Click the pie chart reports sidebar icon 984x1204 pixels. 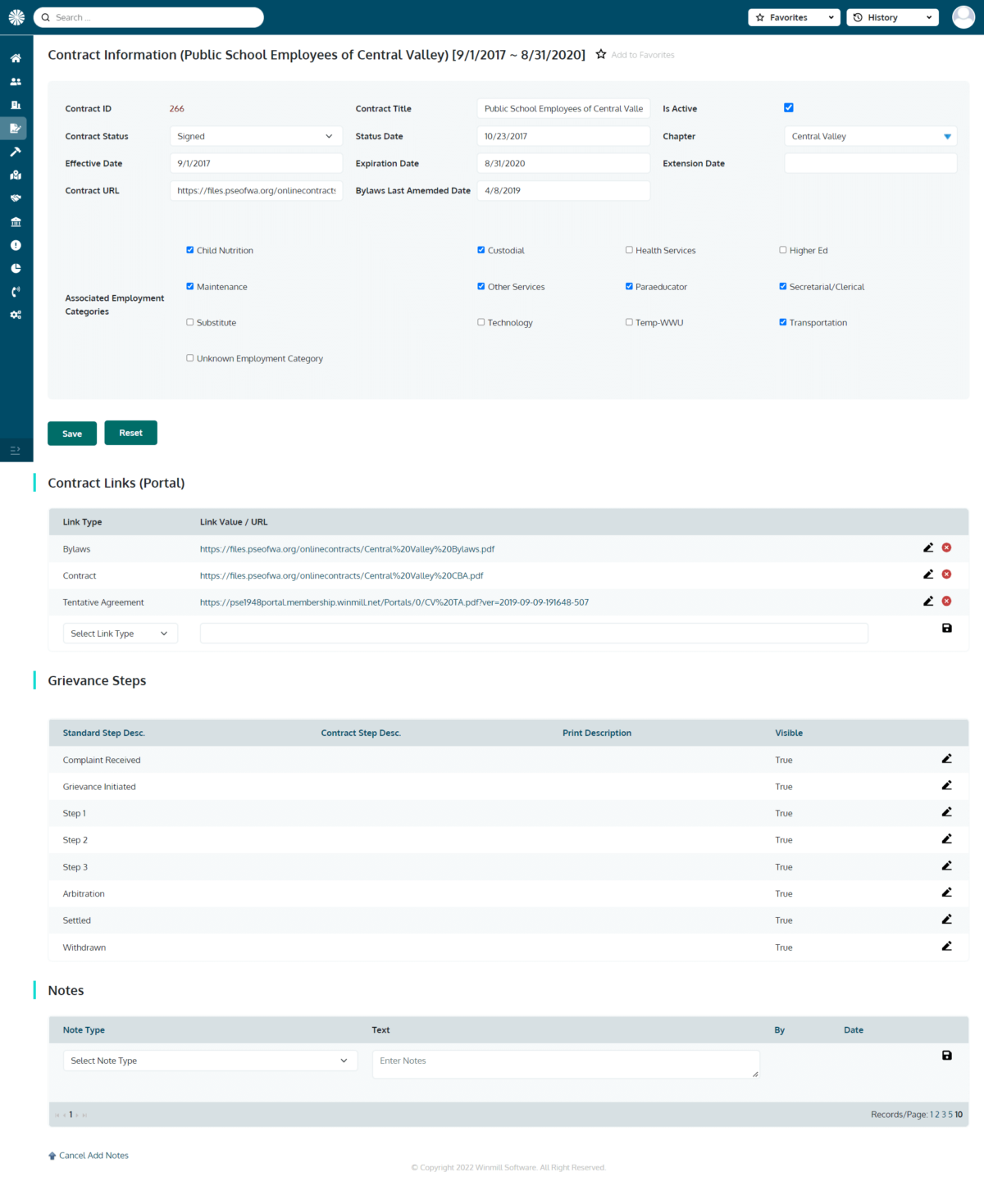click(16, 268)
